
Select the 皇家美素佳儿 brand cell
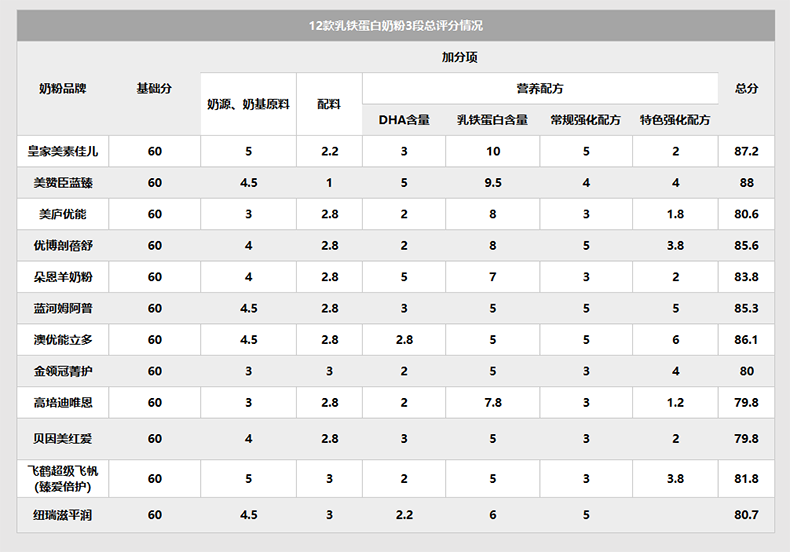(x=63, y=151)
